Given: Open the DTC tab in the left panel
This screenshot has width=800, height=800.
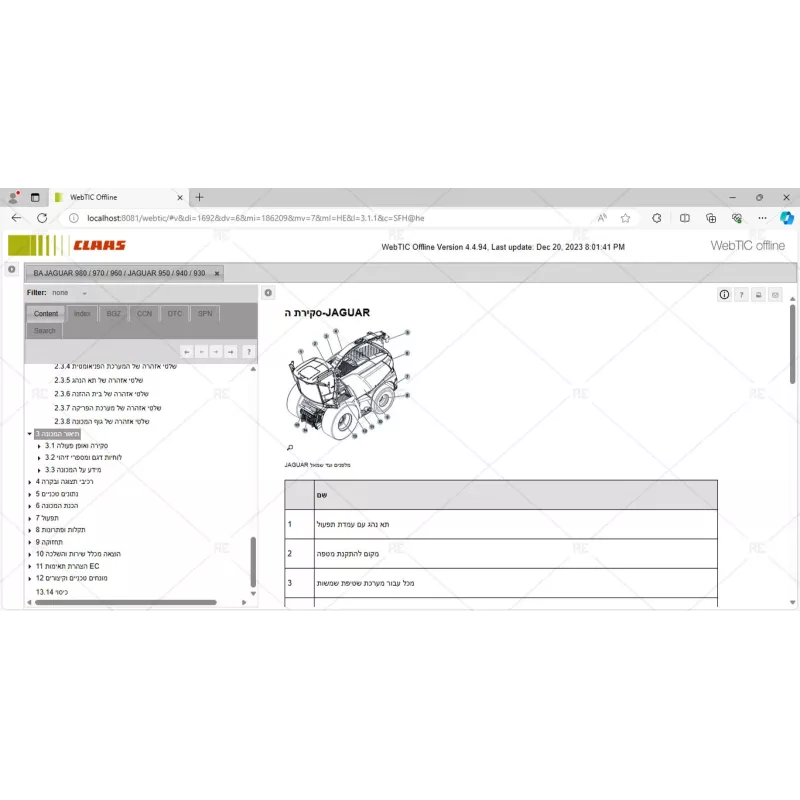Looking at the screenshot, I should (174, 313).
